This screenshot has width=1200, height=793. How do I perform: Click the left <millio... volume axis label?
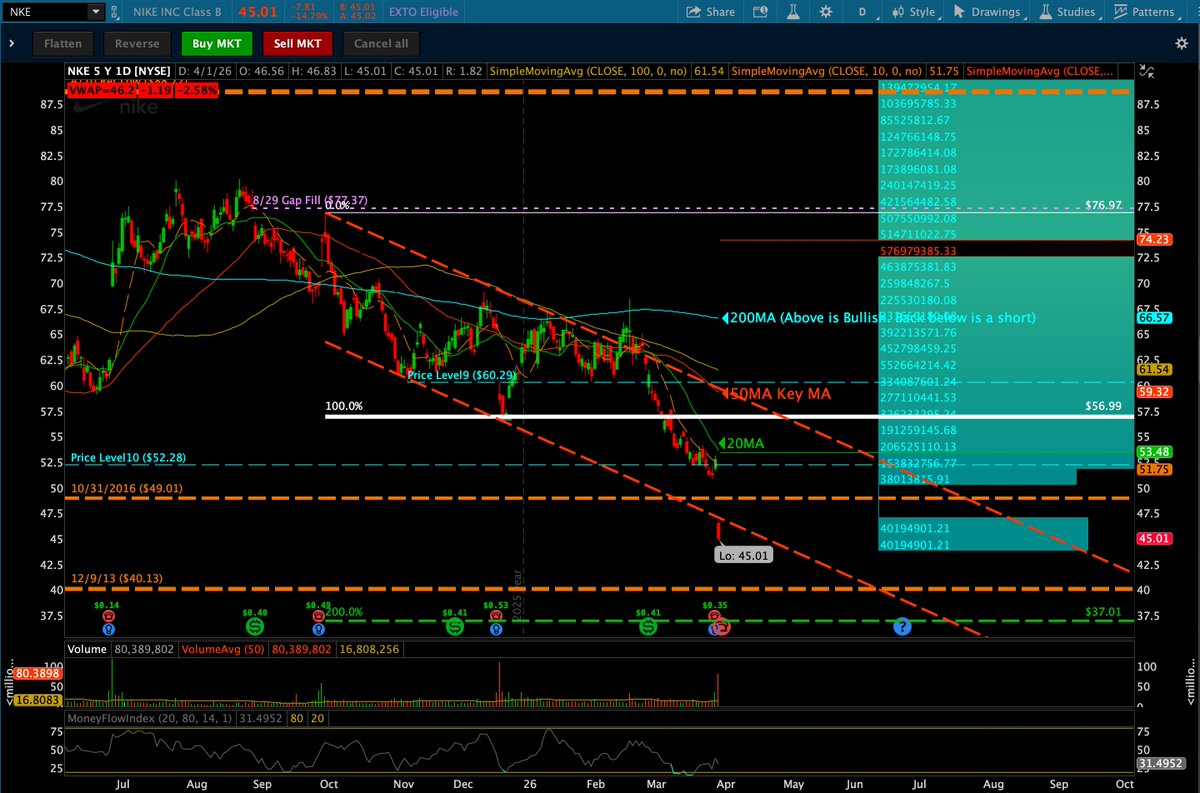point(10,681)
